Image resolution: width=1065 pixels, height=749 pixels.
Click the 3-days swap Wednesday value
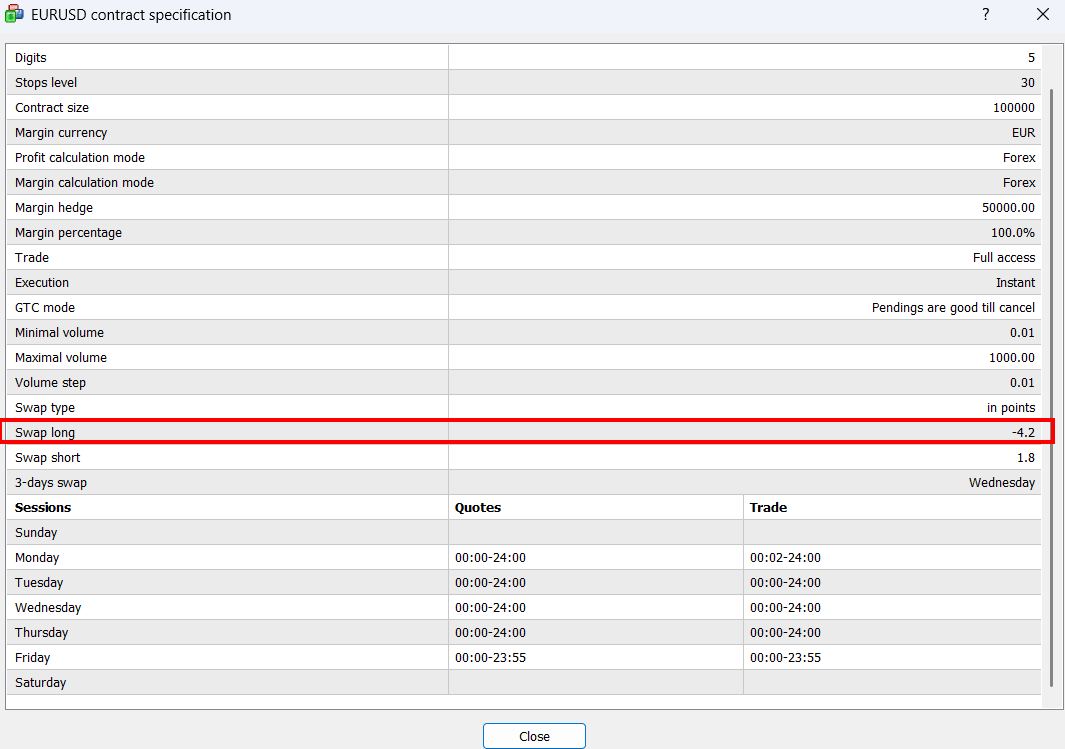[x=1001, y=483]
